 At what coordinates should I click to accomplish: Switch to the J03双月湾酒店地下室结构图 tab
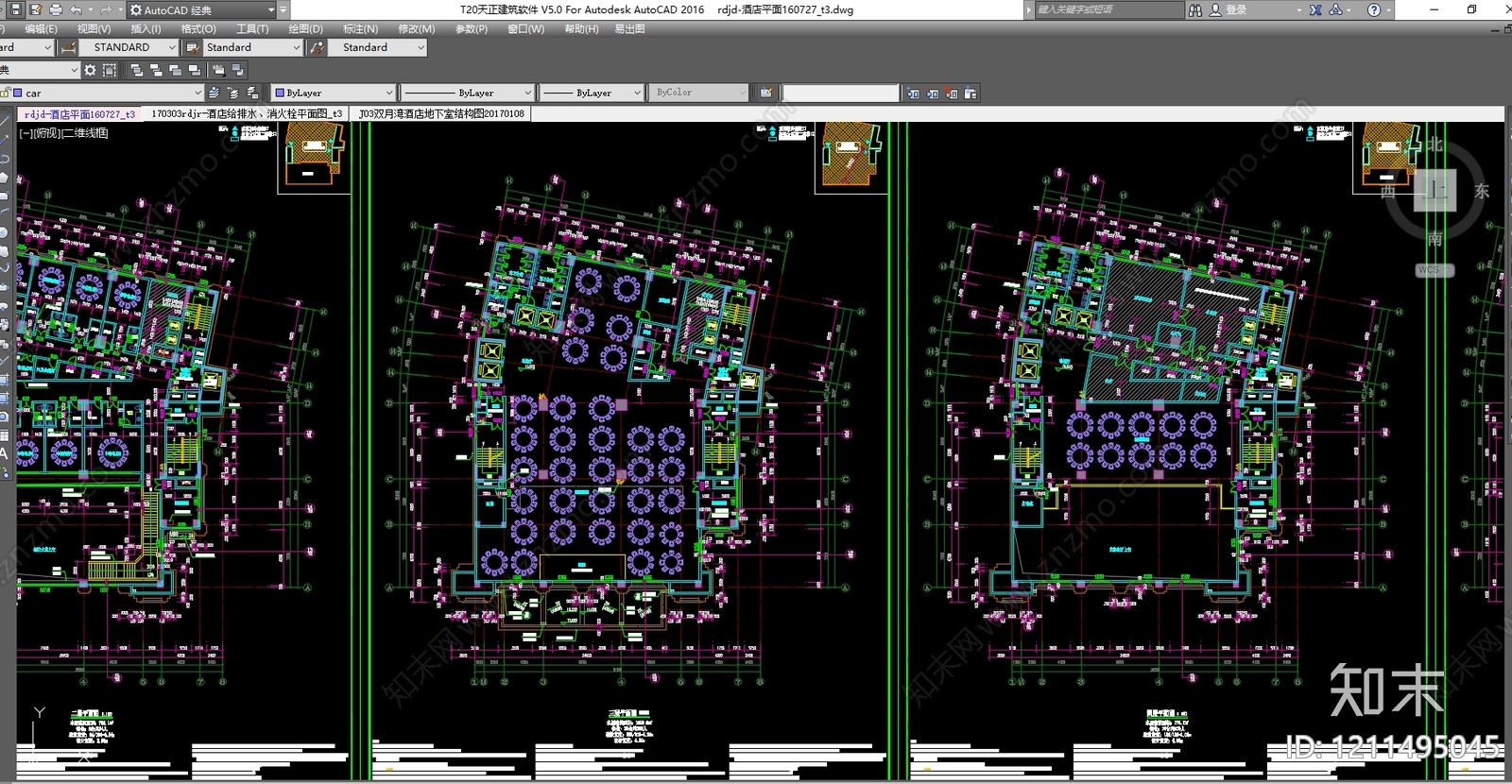pyautogui.click(x=440, y=113)
